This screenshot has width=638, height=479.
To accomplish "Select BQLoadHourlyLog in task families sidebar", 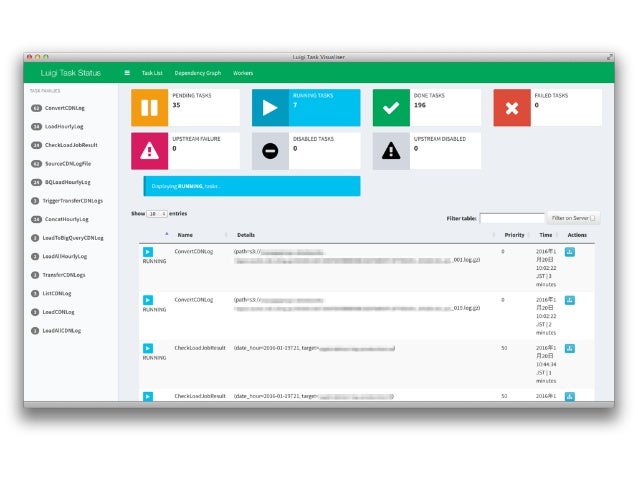I will tap(68, 182).
